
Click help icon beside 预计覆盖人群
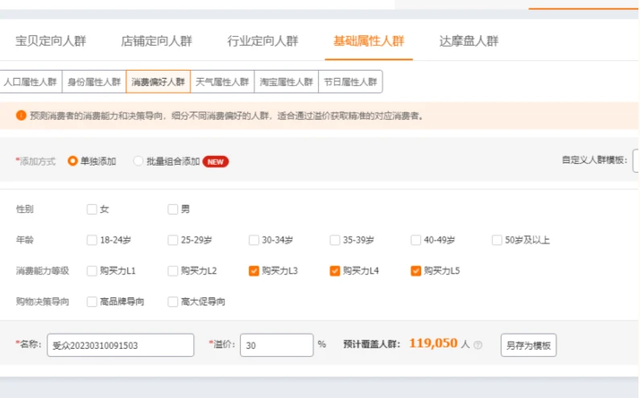click(x=478, y=345)
